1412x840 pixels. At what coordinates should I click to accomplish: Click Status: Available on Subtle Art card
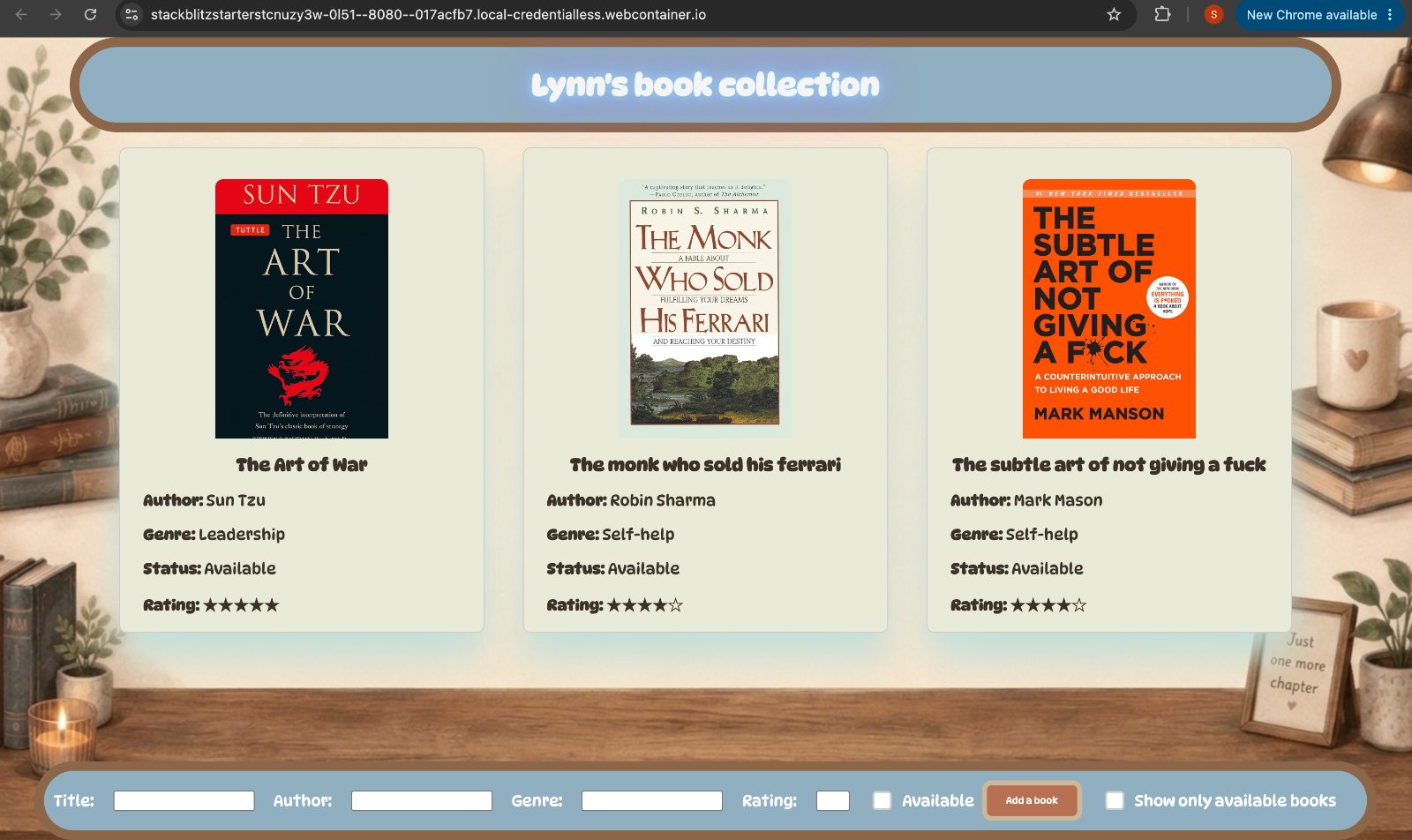click(x=1017, y=569)
